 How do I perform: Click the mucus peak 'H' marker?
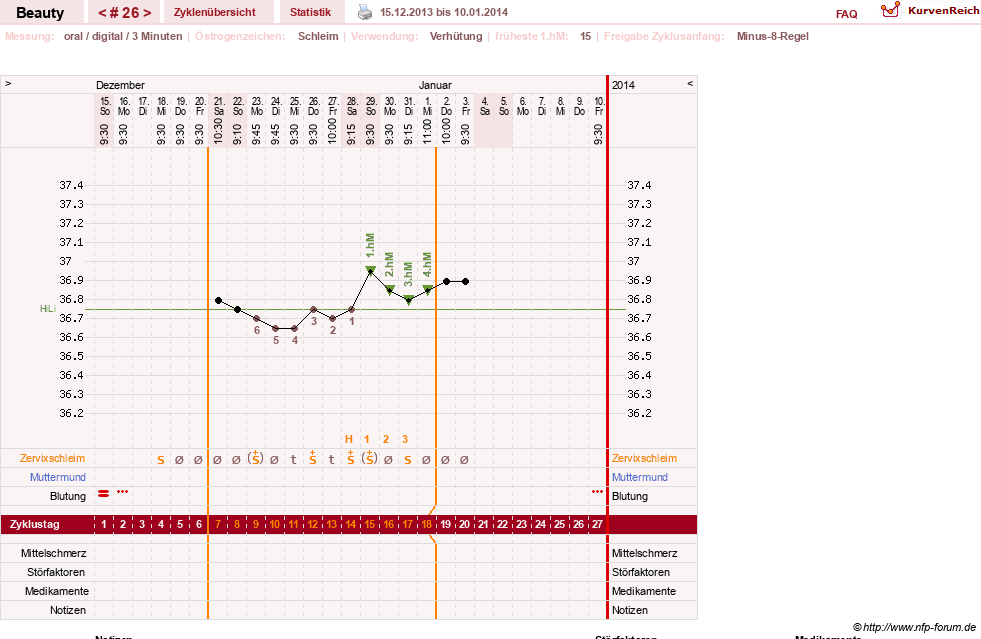point(349,439)
